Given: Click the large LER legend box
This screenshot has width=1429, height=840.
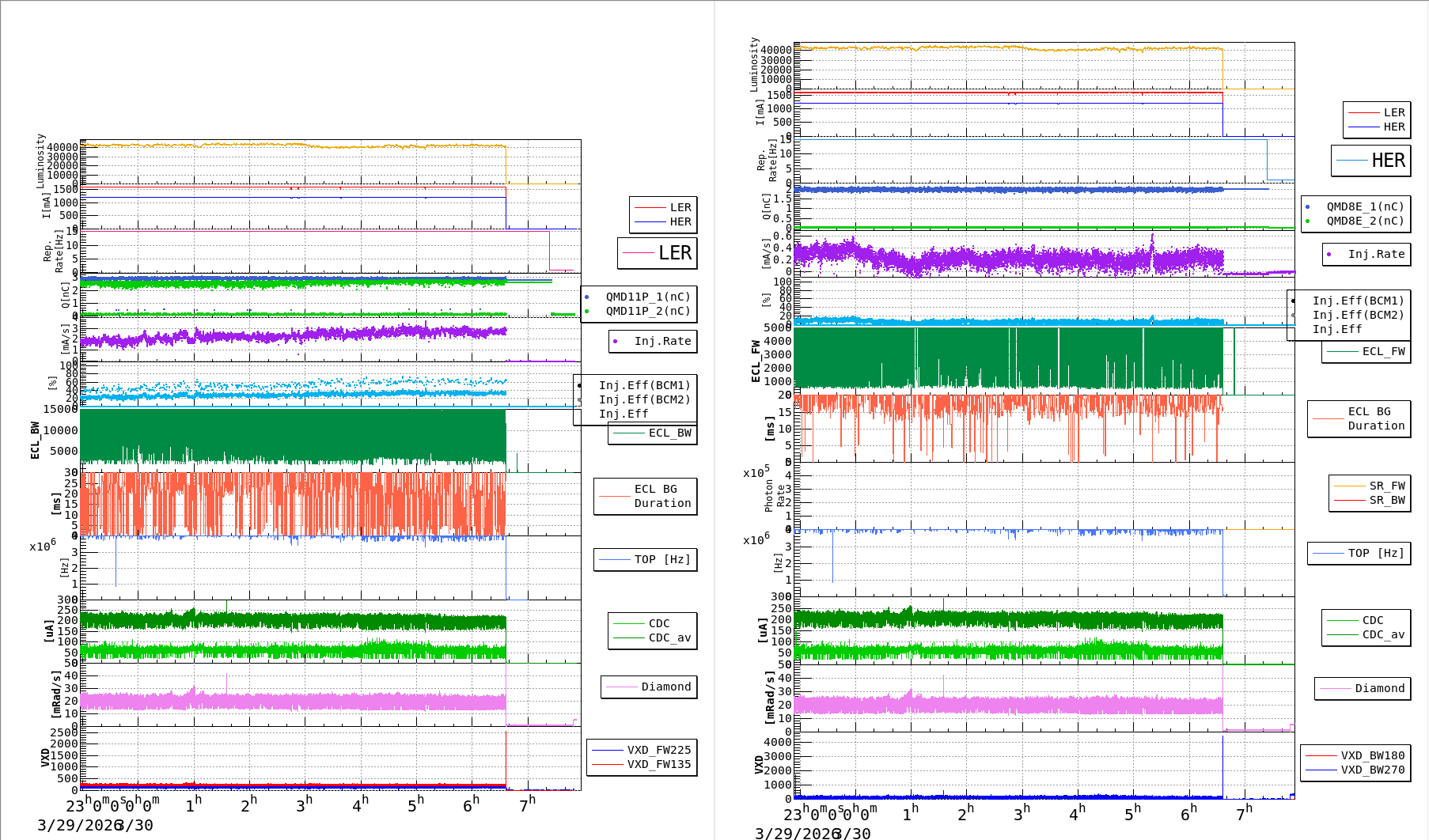Looking at the screenshot, I should click(x=658, y=253).
